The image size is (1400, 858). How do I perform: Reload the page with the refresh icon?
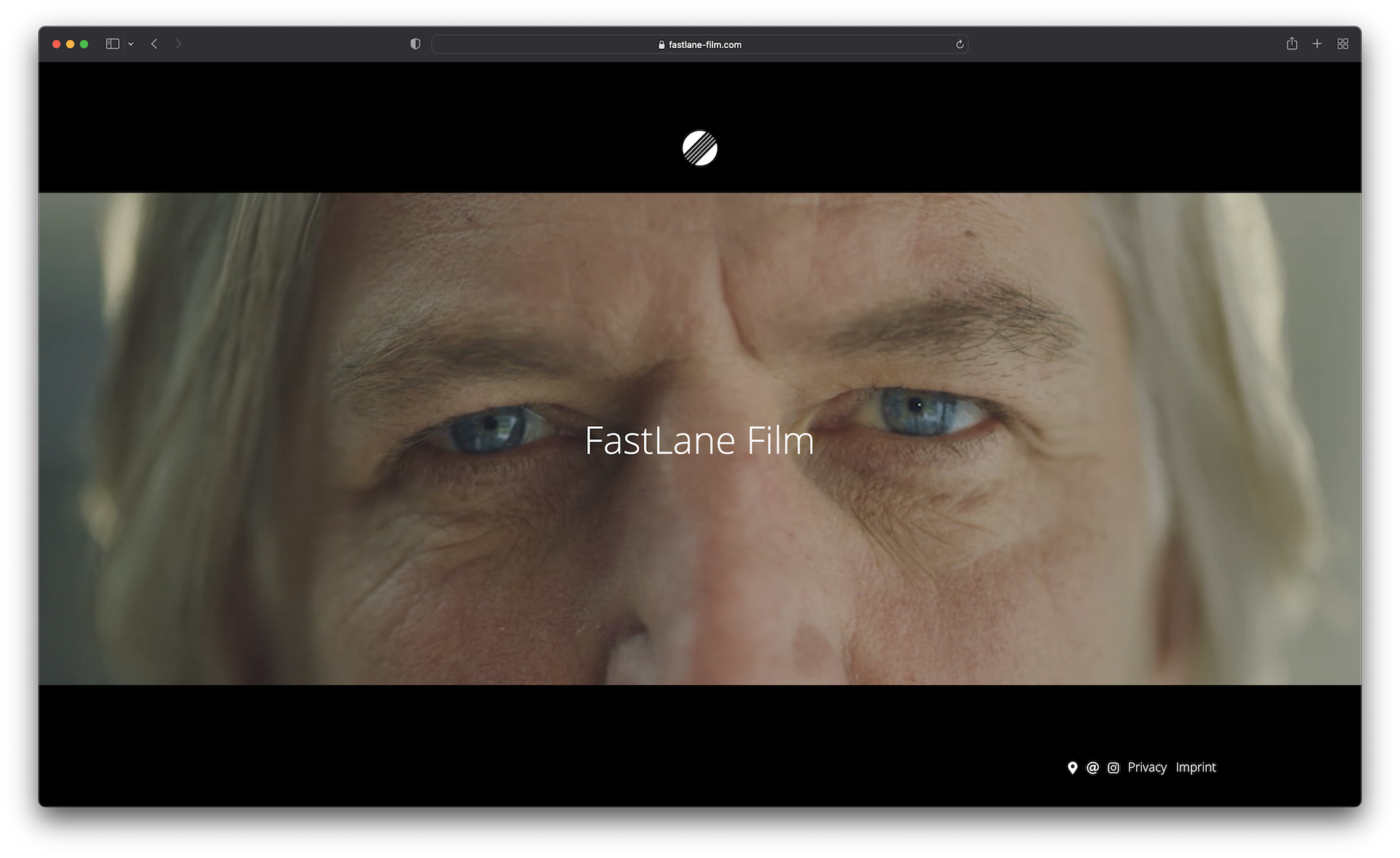pos(960,45)
